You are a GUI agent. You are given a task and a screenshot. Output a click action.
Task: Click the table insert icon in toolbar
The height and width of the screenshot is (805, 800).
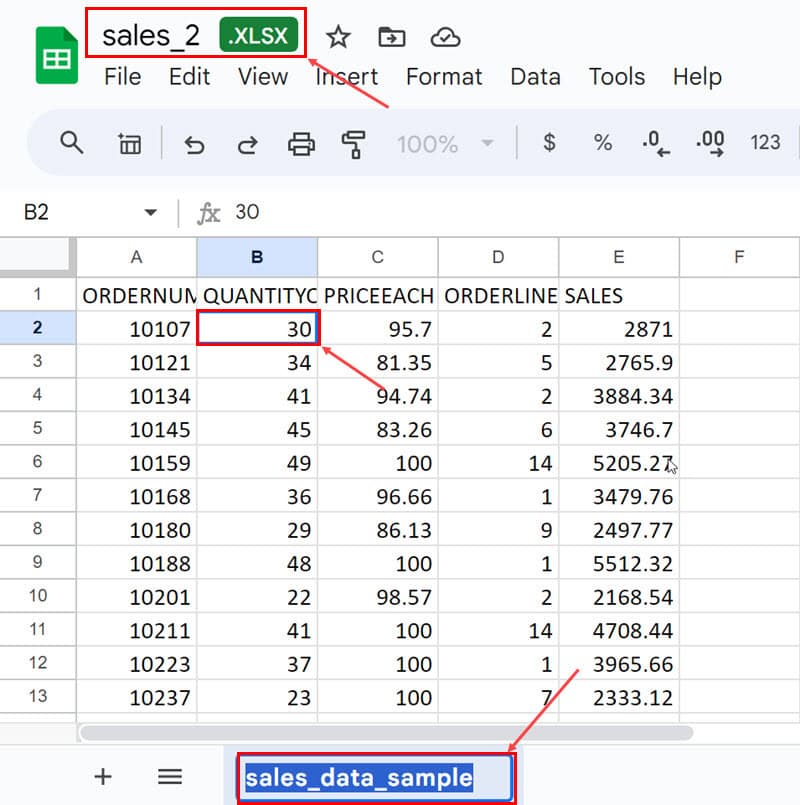(x=129, y=144)
